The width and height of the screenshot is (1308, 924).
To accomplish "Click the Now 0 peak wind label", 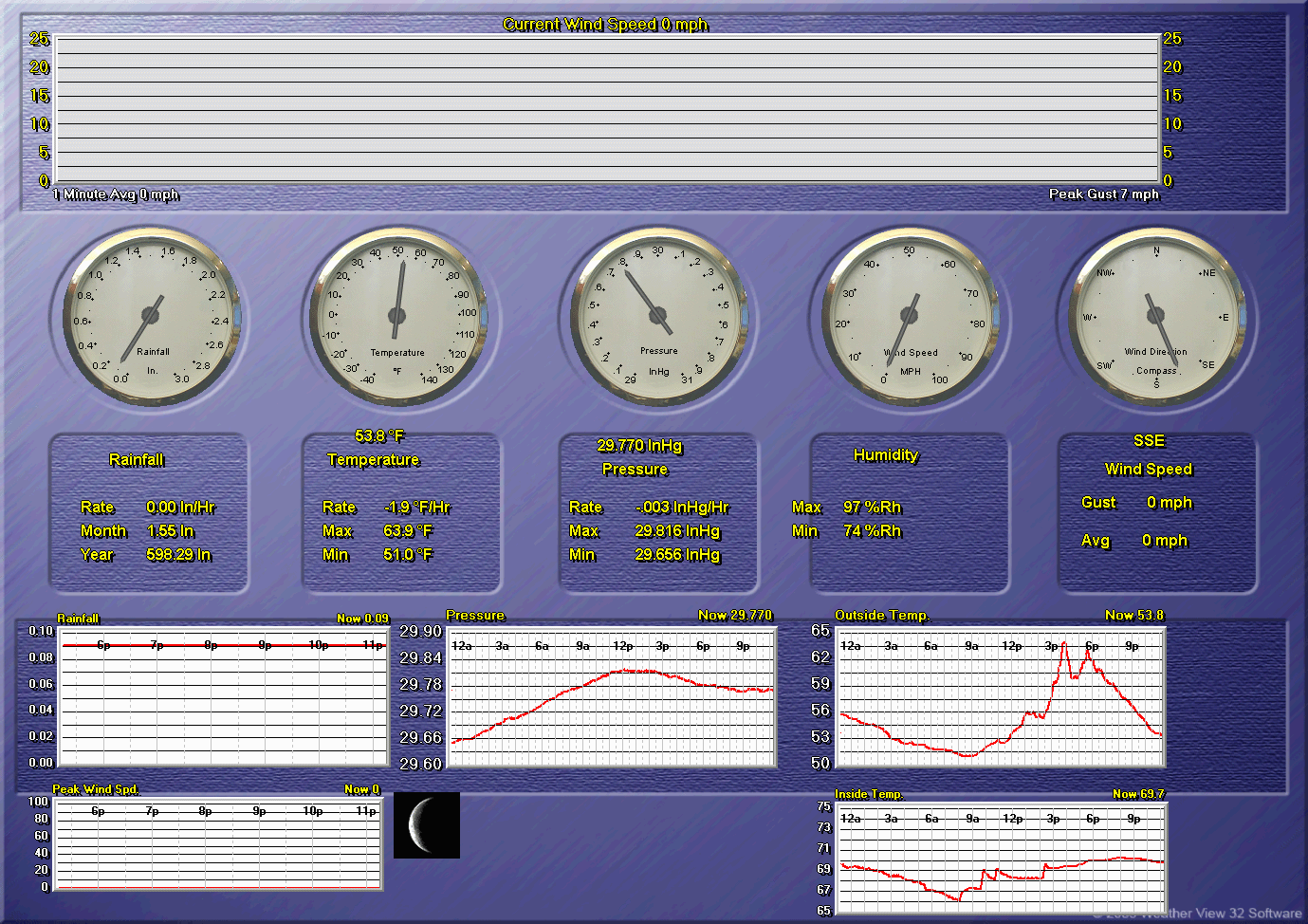I will click(362, 789).
